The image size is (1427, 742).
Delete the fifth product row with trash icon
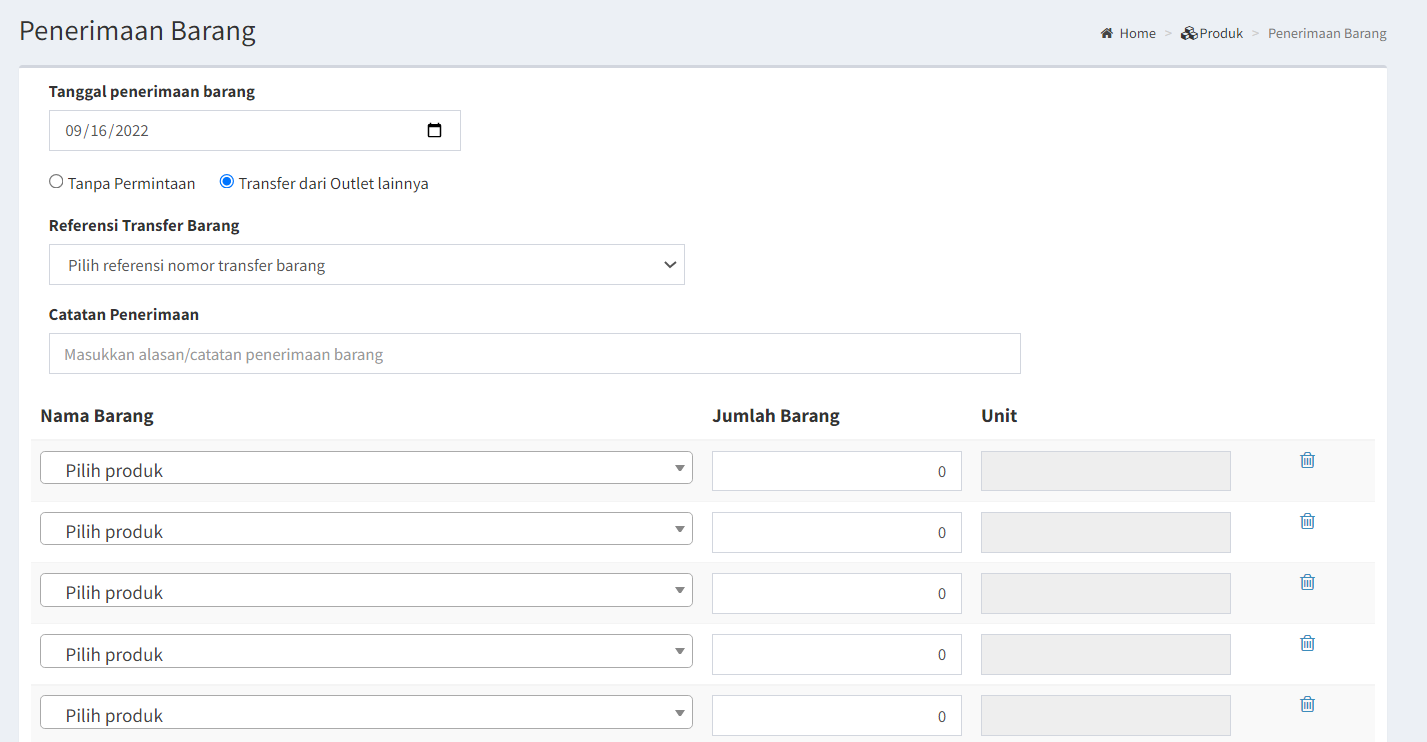(x=1307, y=704)
